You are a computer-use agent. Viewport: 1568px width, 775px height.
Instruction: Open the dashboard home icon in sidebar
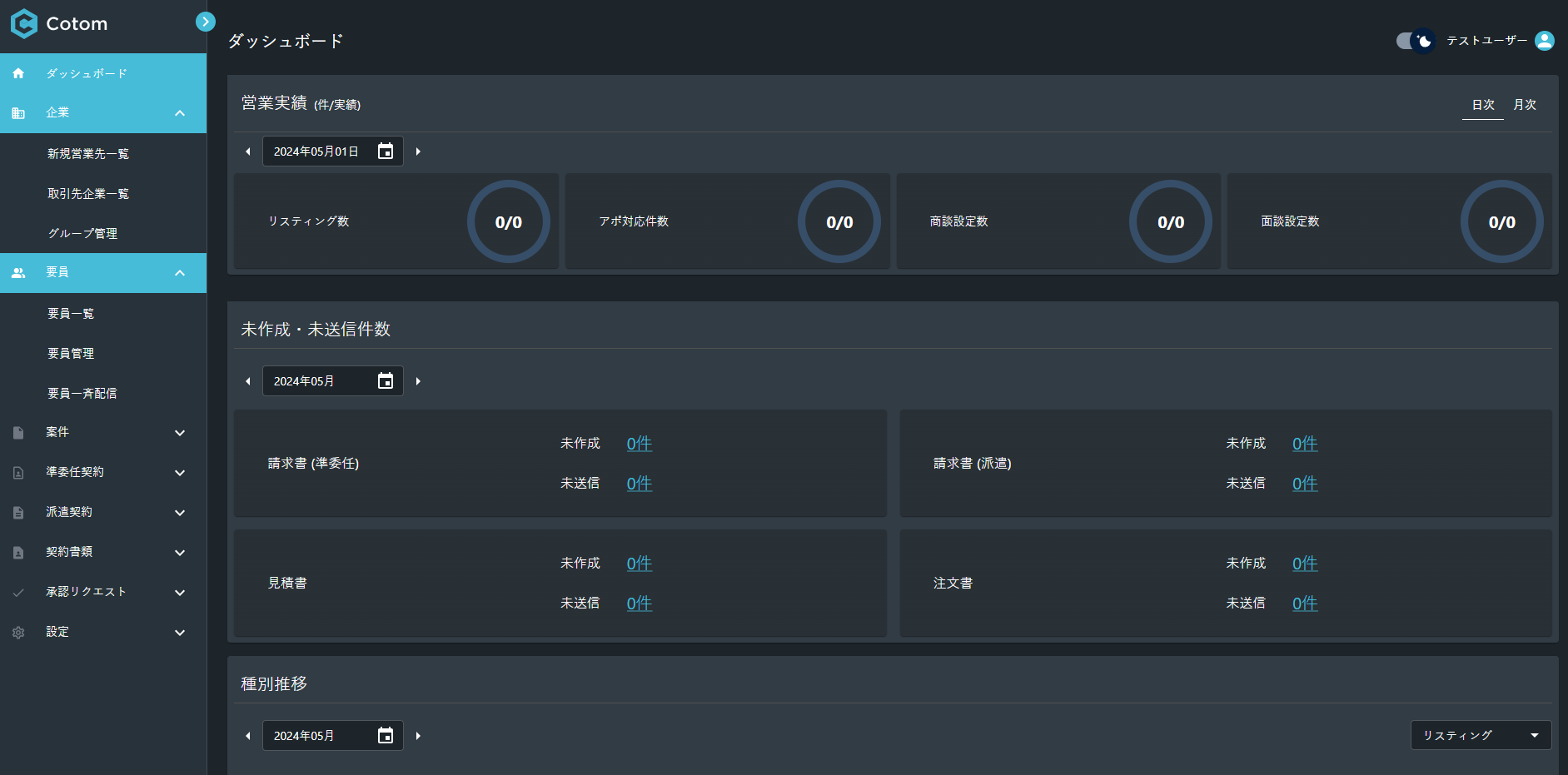click(x=18, y=73)
